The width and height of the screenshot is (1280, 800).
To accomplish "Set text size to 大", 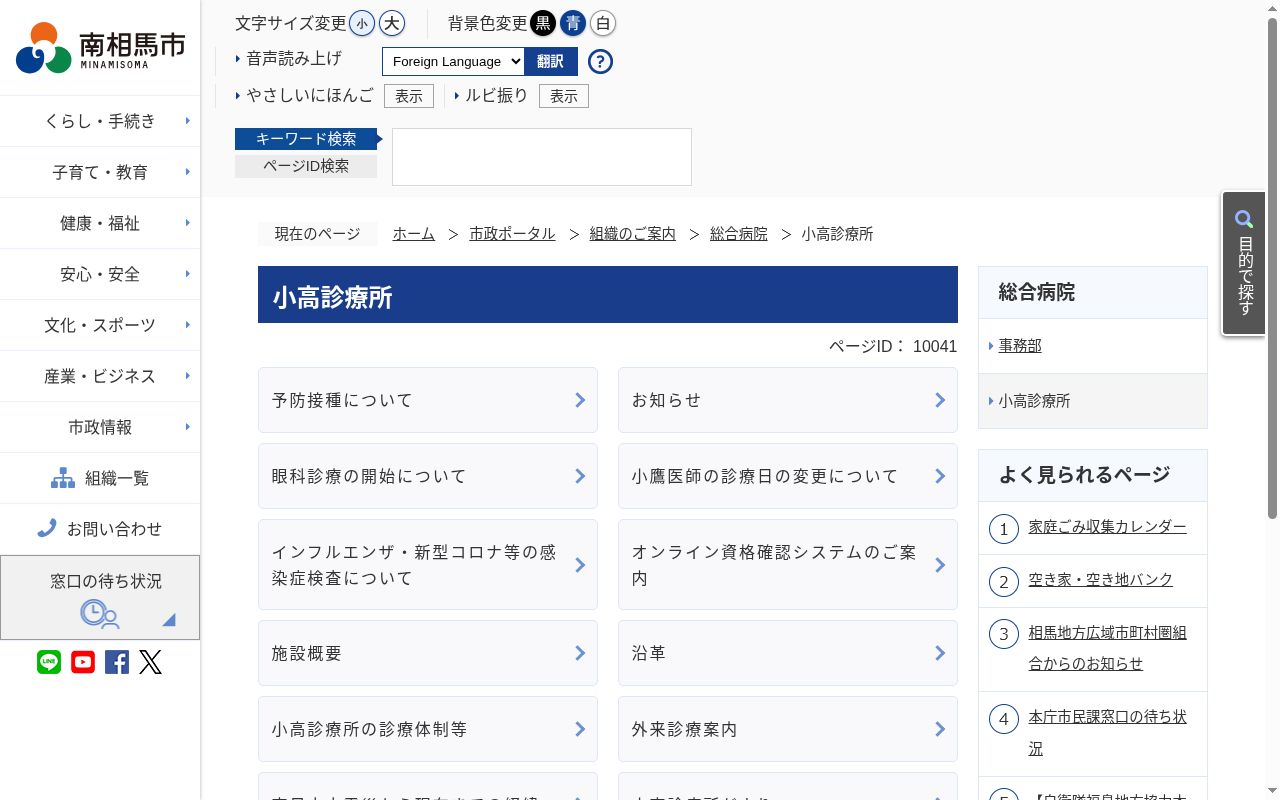I will [392, 23].
